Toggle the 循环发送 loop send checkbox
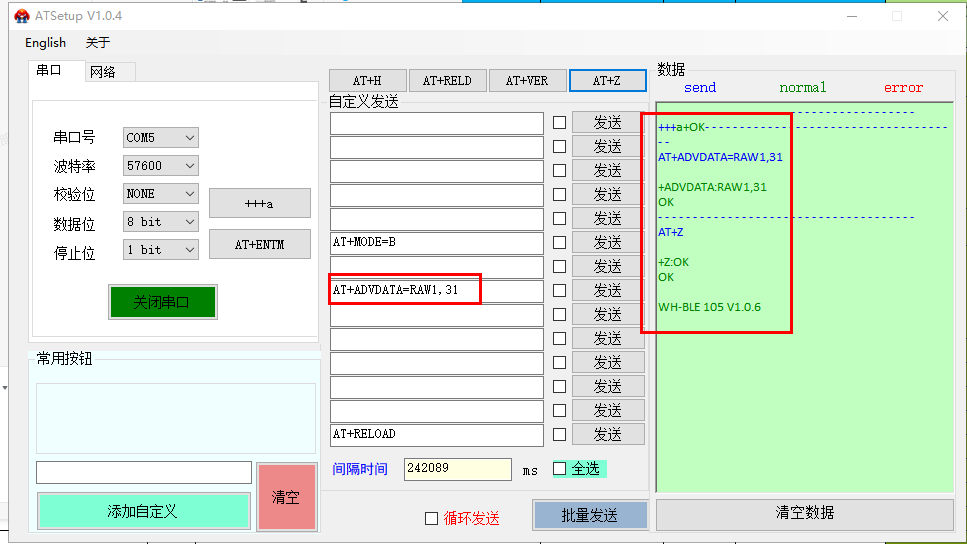The image size is (967, 544). [x=431, y=518]
